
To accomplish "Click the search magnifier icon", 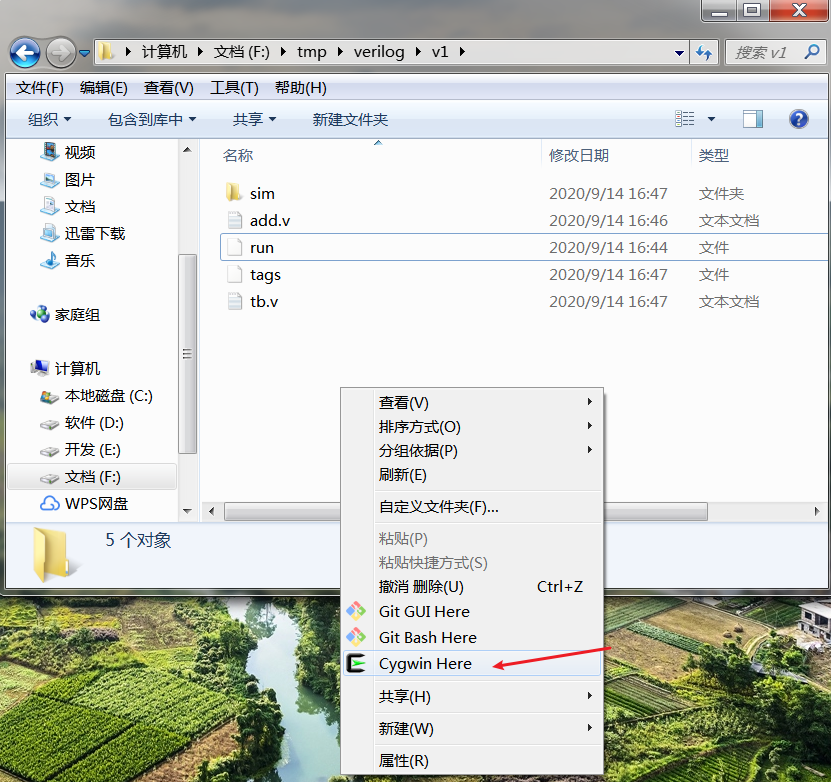I will (x=811, y=52).
